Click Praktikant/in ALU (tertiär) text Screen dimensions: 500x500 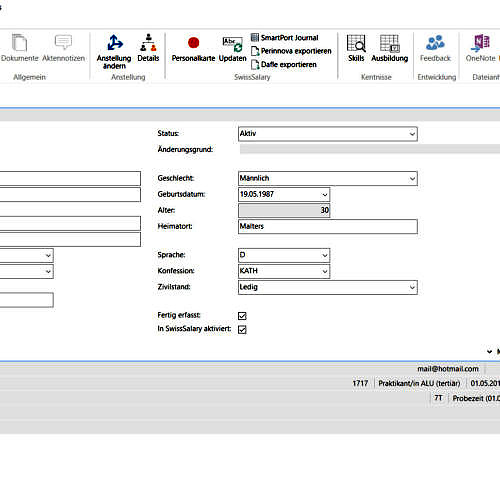419,383
